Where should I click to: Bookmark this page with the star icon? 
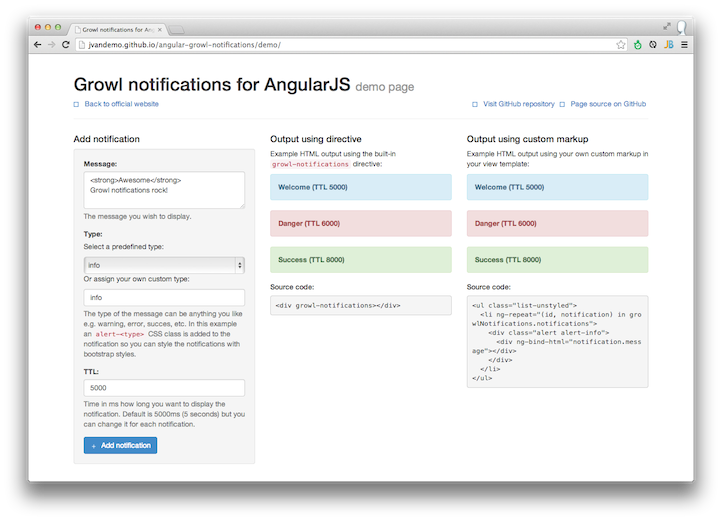click(x=621, y=45)
